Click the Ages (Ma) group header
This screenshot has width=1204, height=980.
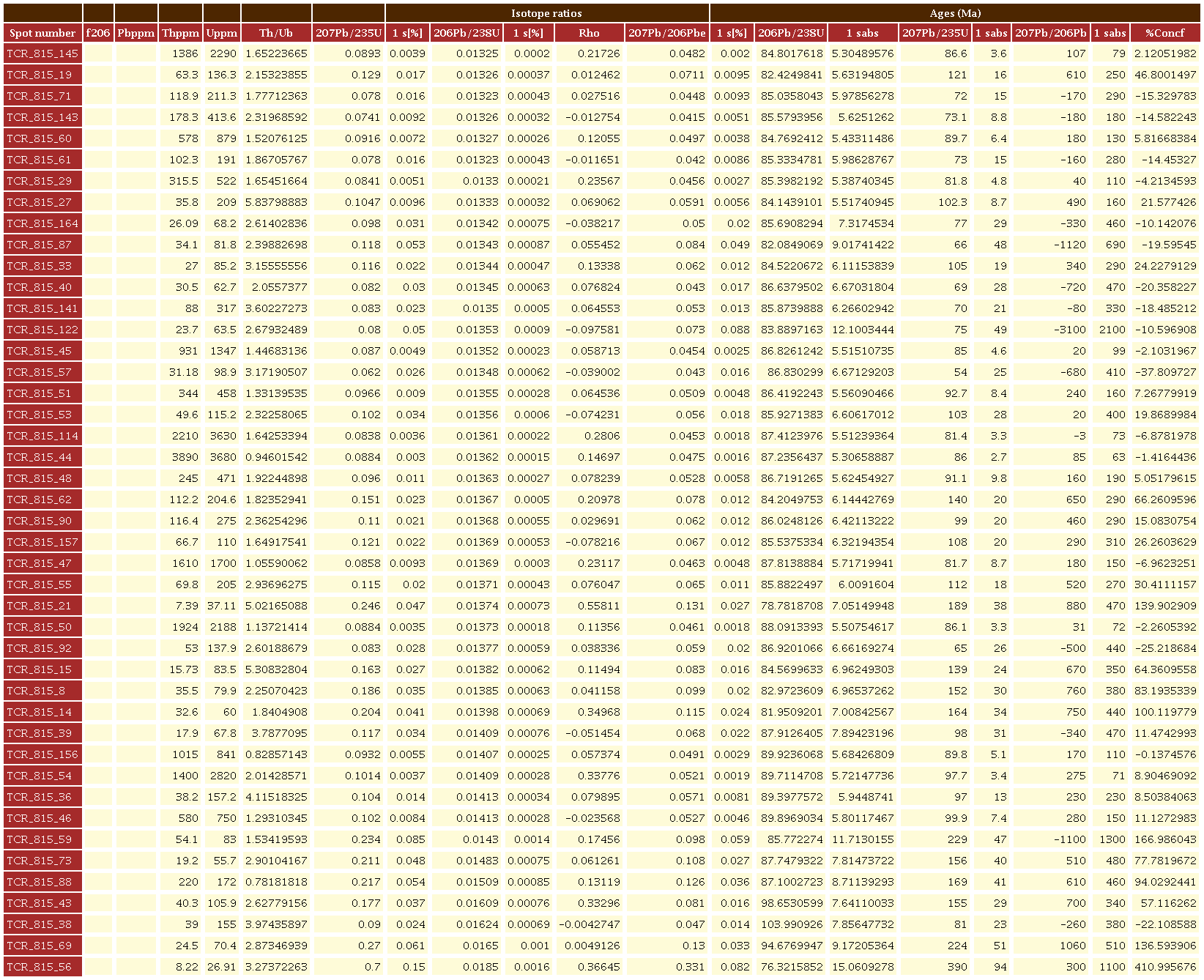[x=954, y=13]
